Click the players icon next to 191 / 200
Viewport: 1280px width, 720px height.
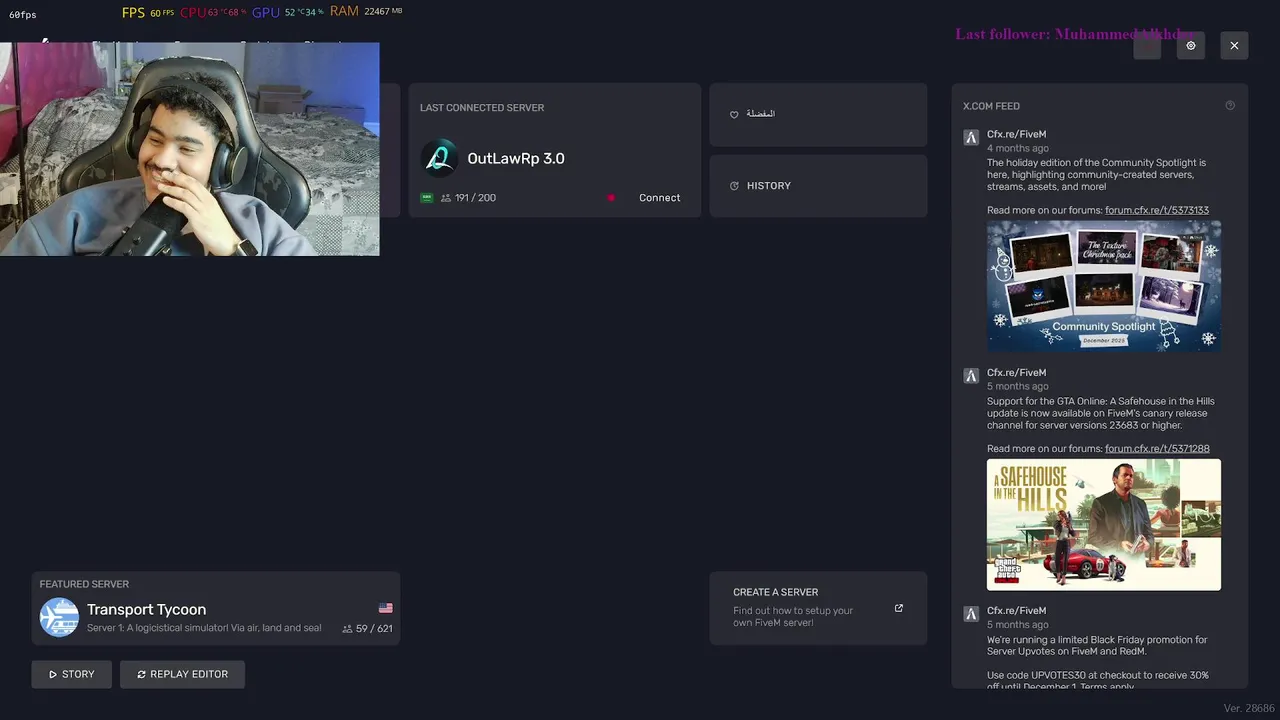(446, 198)
